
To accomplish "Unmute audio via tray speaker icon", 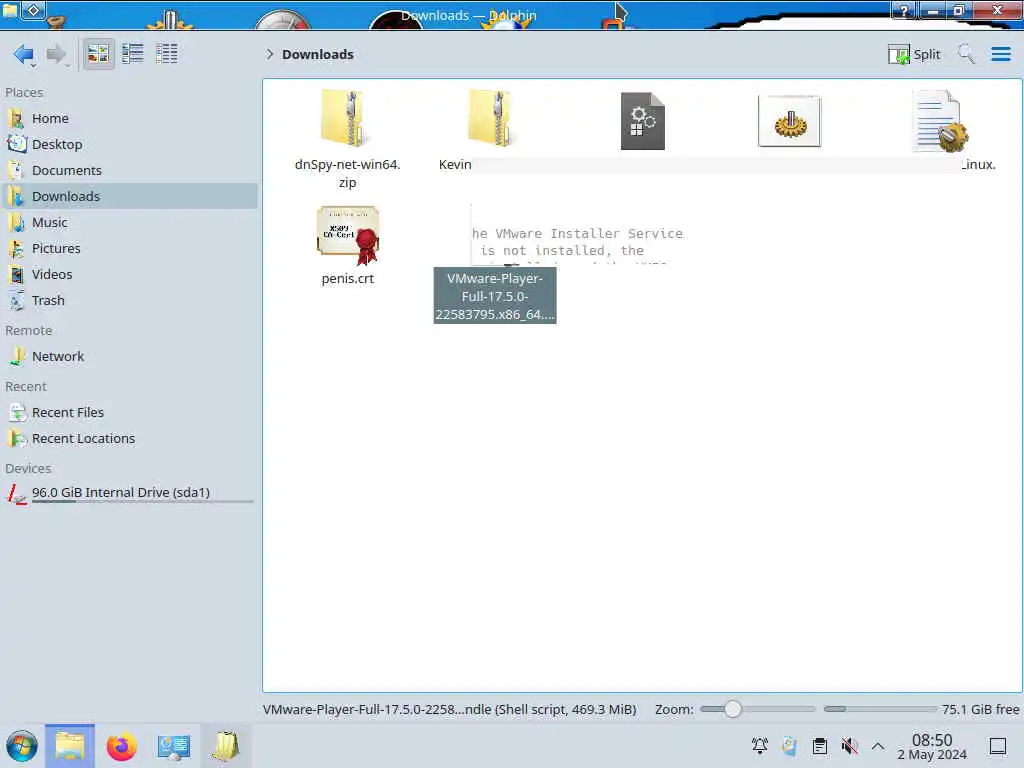I will (850, 746).
